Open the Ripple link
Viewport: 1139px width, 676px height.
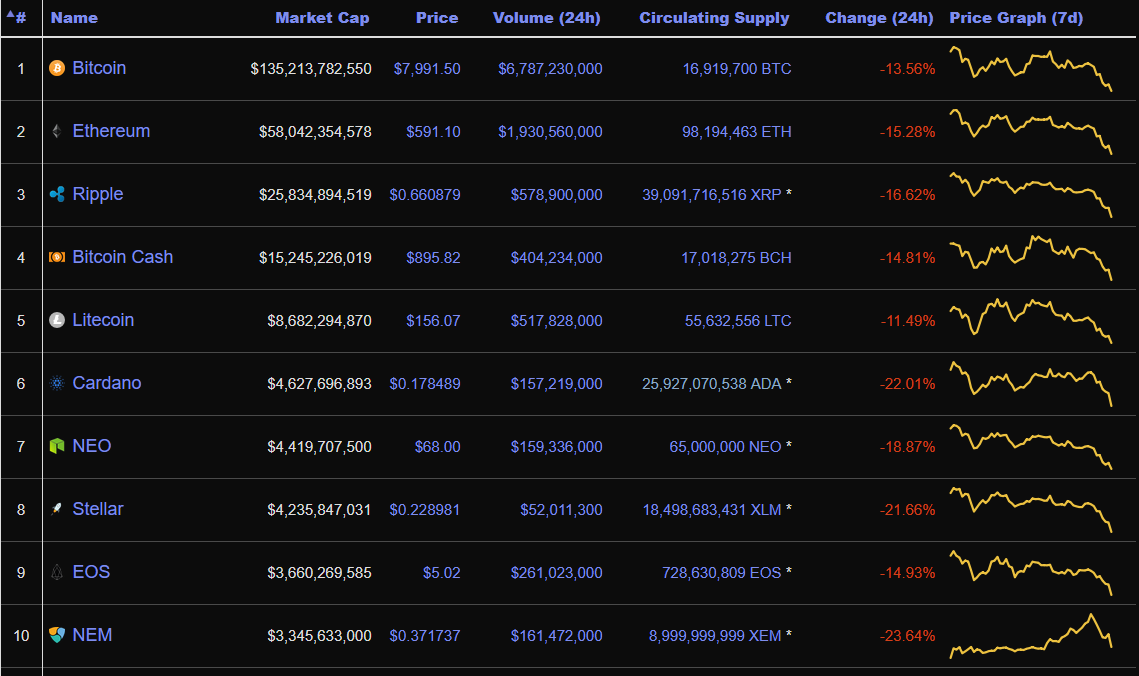click(98, 195)
